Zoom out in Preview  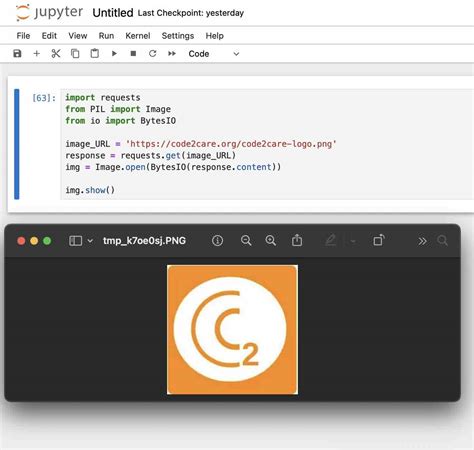(246, 241)
